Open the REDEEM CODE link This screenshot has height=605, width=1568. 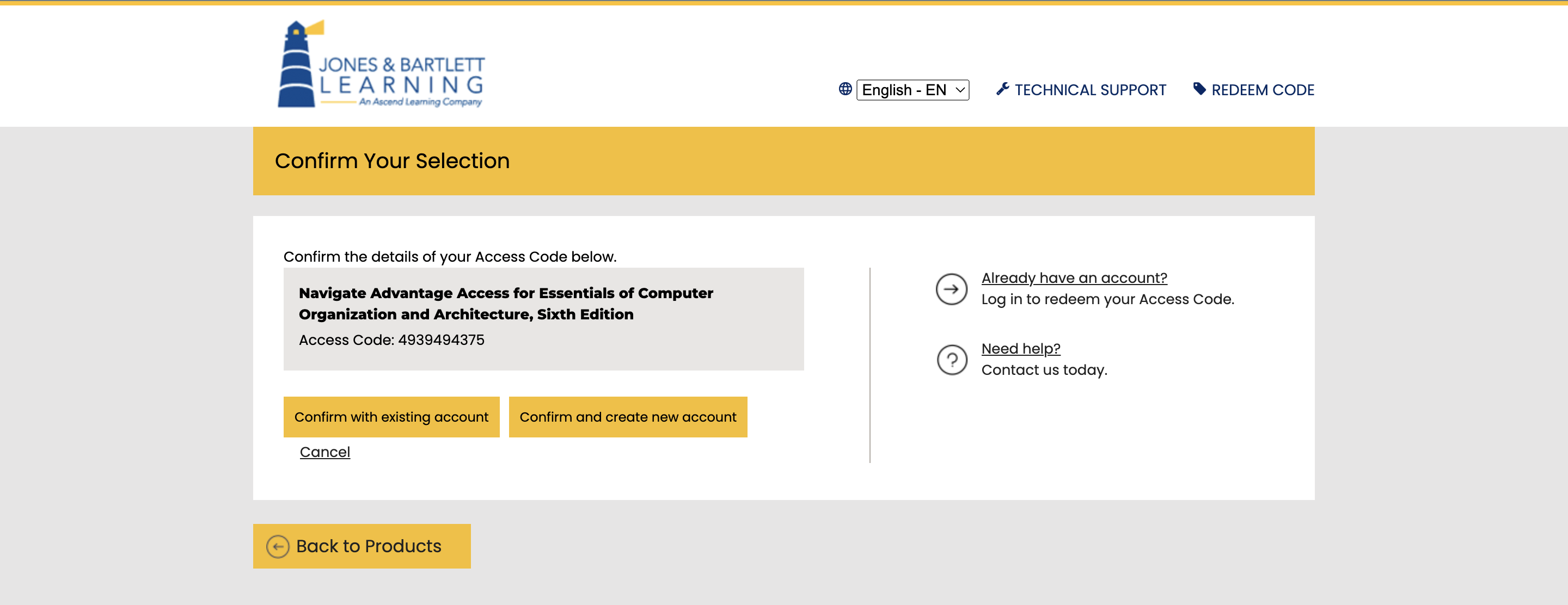[1263, 90]
